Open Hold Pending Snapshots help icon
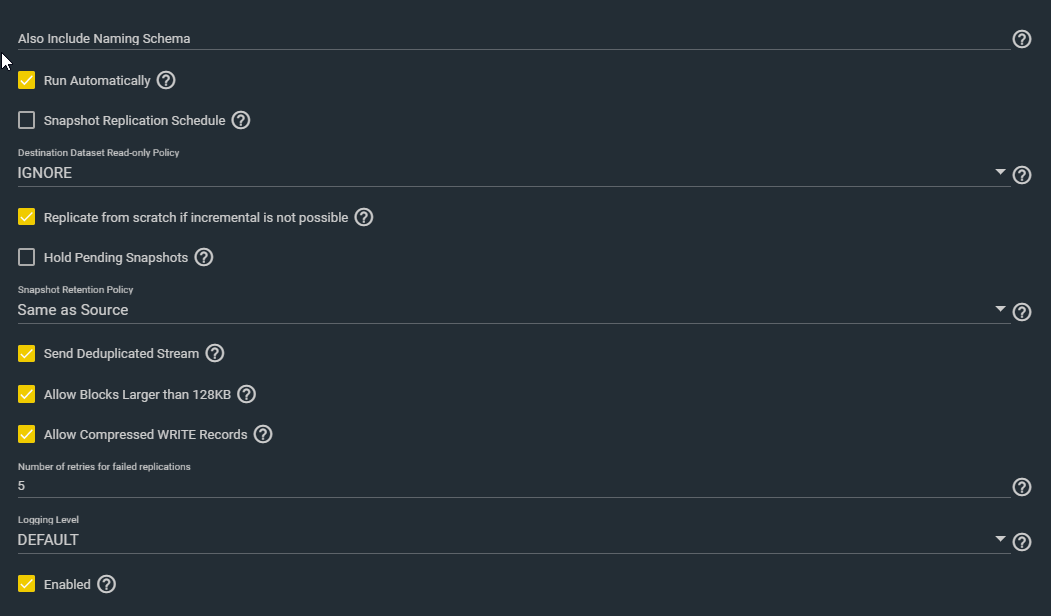Image resolution: width=1051 pixels, height=616 pixels. coord(204,257)
